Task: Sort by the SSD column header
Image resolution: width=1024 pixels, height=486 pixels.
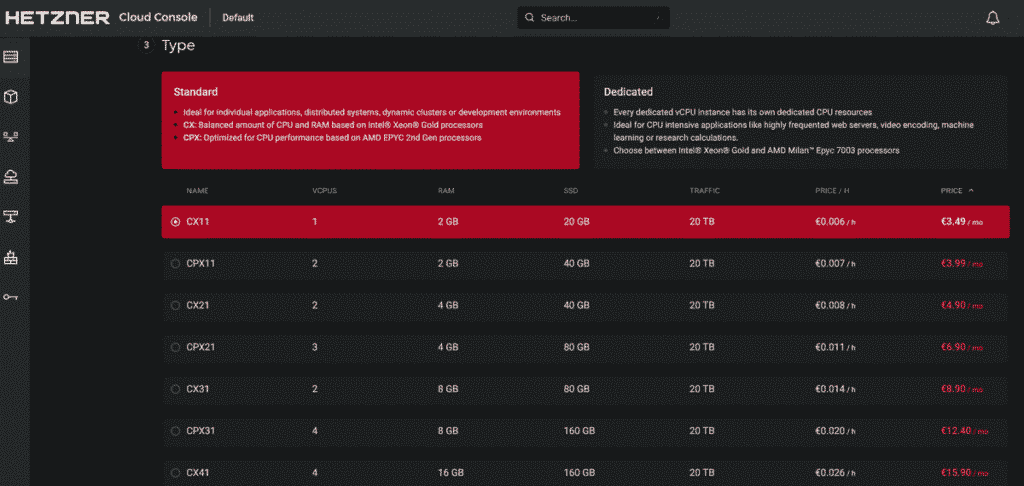Action: [571, 191]
